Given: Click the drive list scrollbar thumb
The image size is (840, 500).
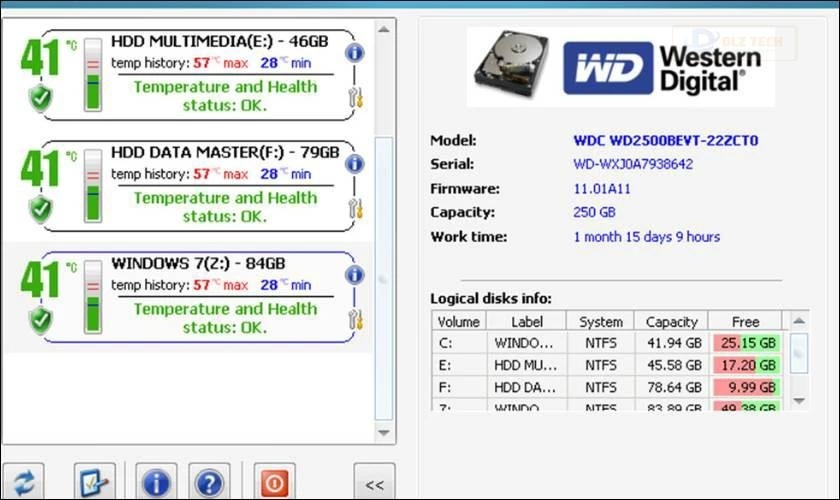Looking at the screenshot, I should coord(384,279).
